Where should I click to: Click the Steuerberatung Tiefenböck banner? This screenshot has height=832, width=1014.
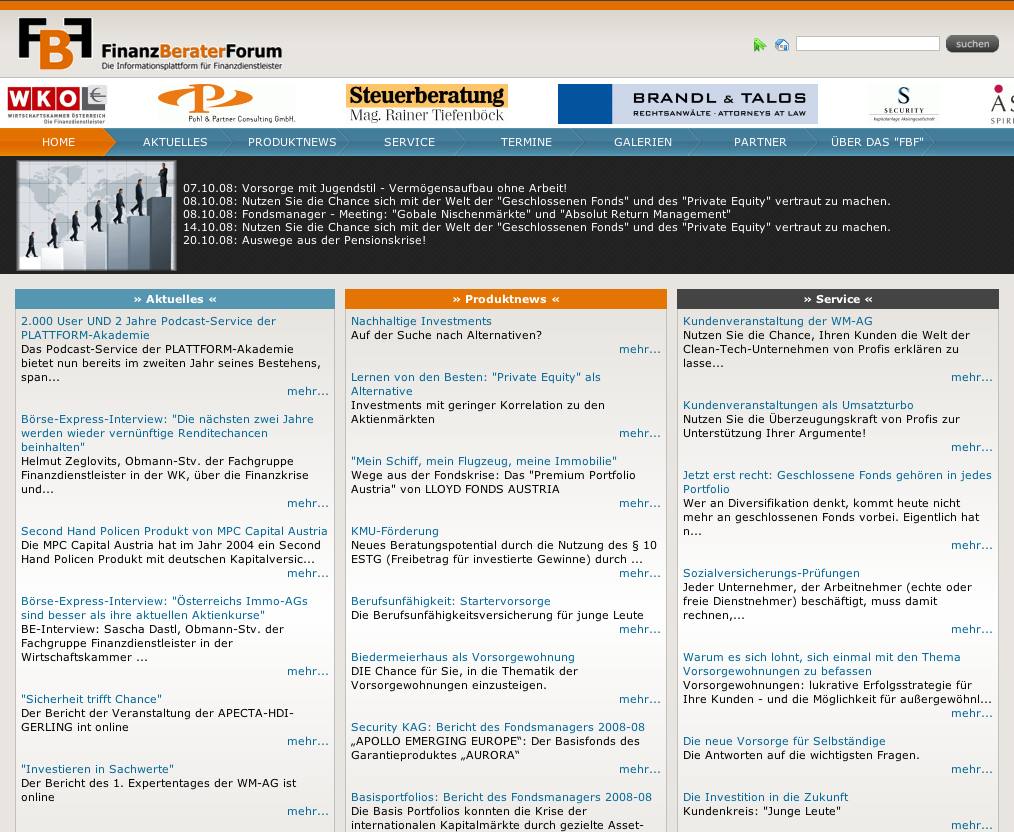pyautogui.click(x=427, y=103)
